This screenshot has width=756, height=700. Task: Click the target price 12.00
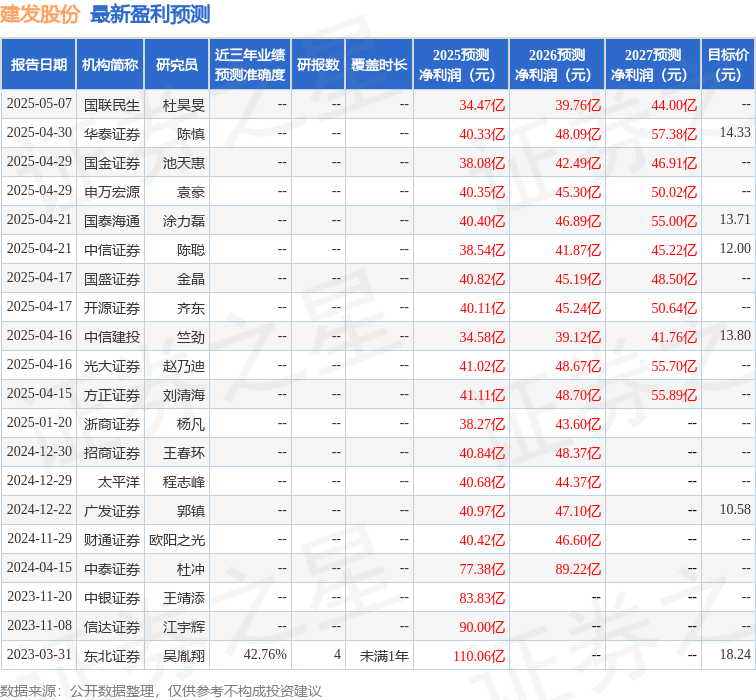(x=735, y=248)
